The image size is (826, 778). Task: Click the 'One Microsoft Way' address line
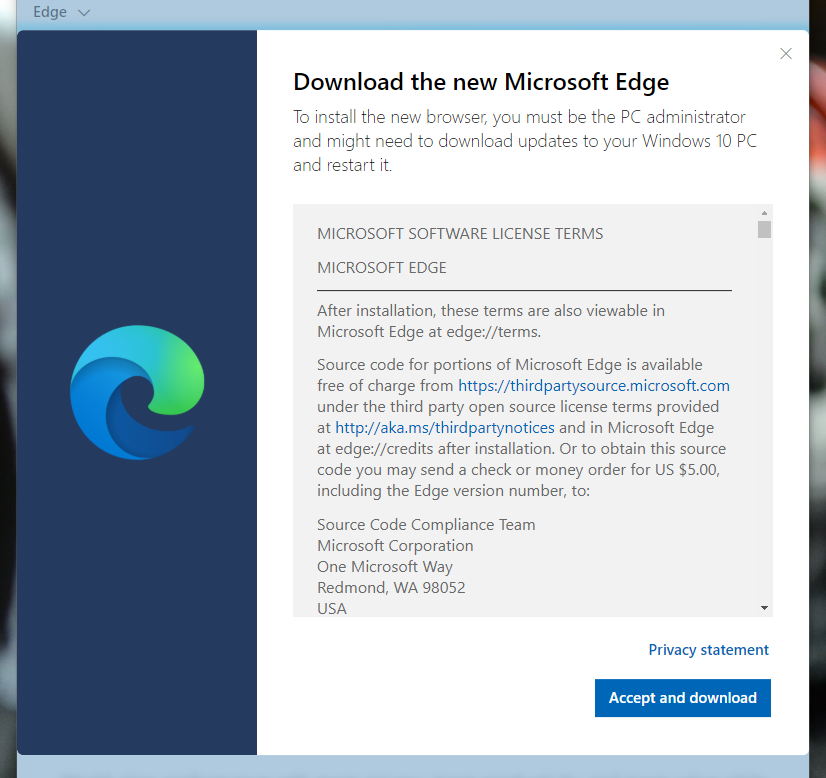pos(385,567)
